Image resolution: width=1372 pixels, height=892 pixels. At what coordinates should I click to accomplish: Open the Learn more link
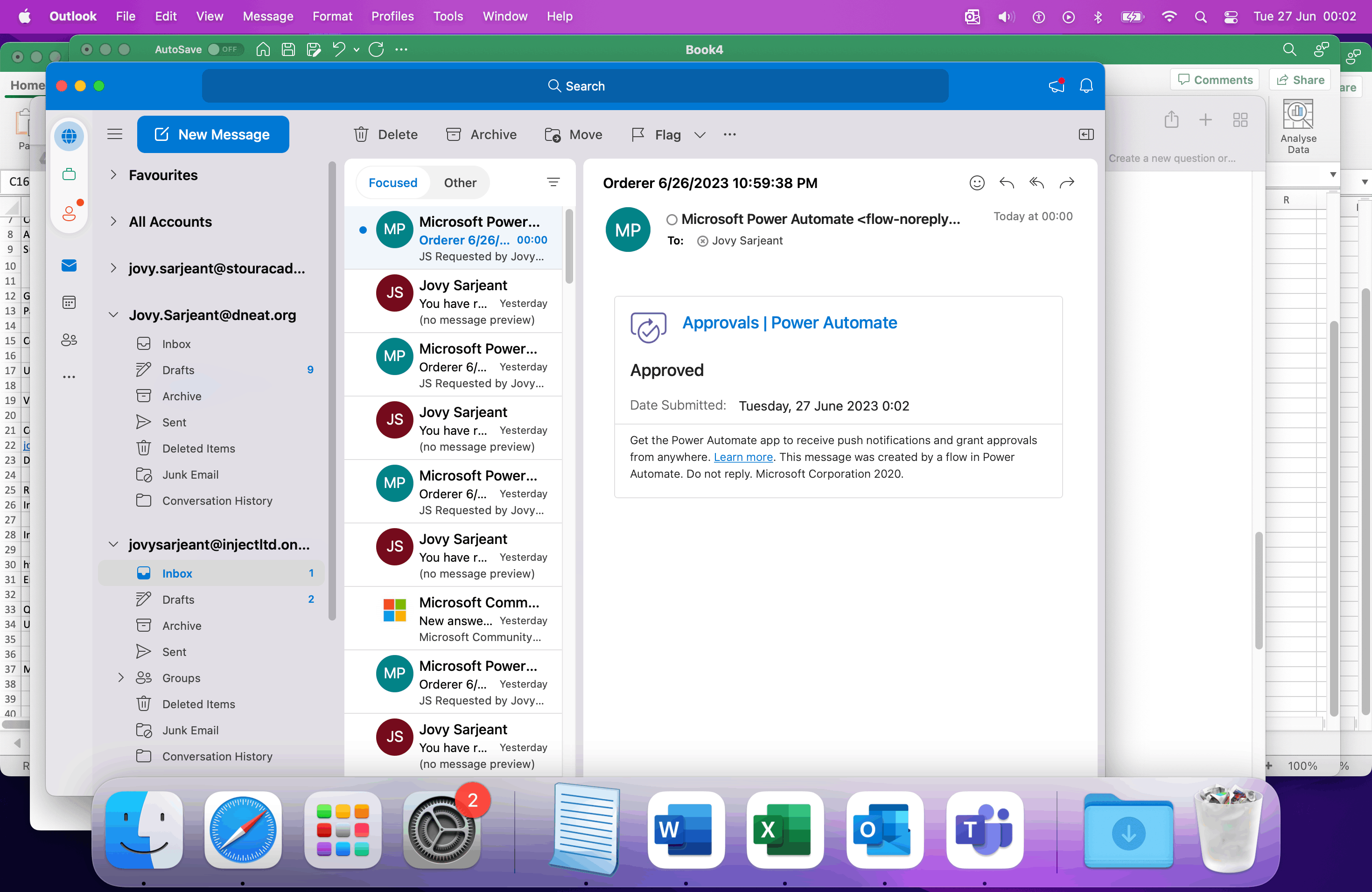(743, 457)
